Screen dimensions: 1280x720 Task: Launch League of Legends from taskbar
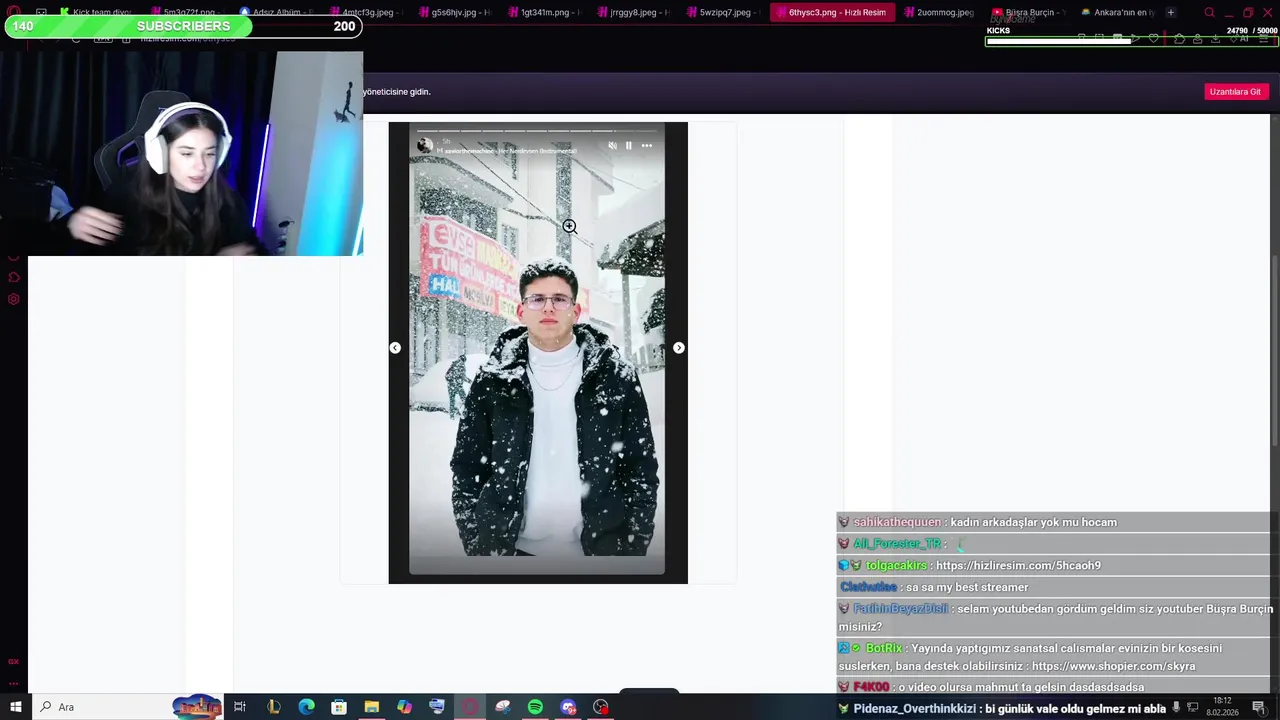[x=273, y=707]
